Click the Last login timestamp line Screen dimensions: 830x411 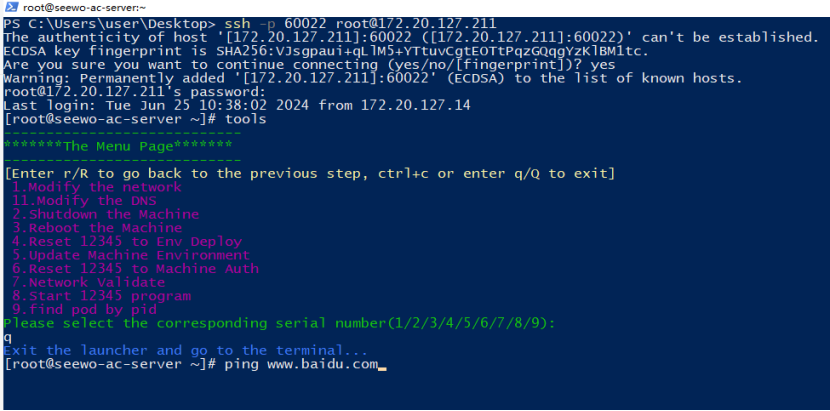tap(237, 105)
